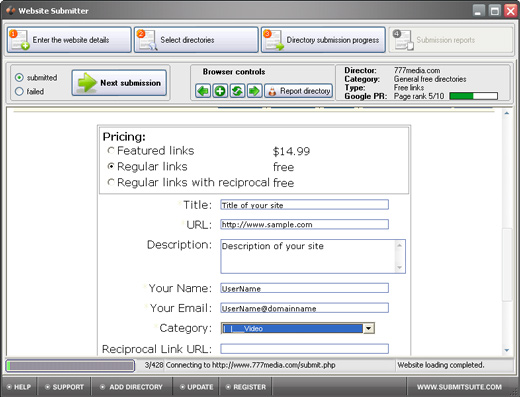Choose the Featured links pricing option

pyautogui.click(x=111, y=151)
